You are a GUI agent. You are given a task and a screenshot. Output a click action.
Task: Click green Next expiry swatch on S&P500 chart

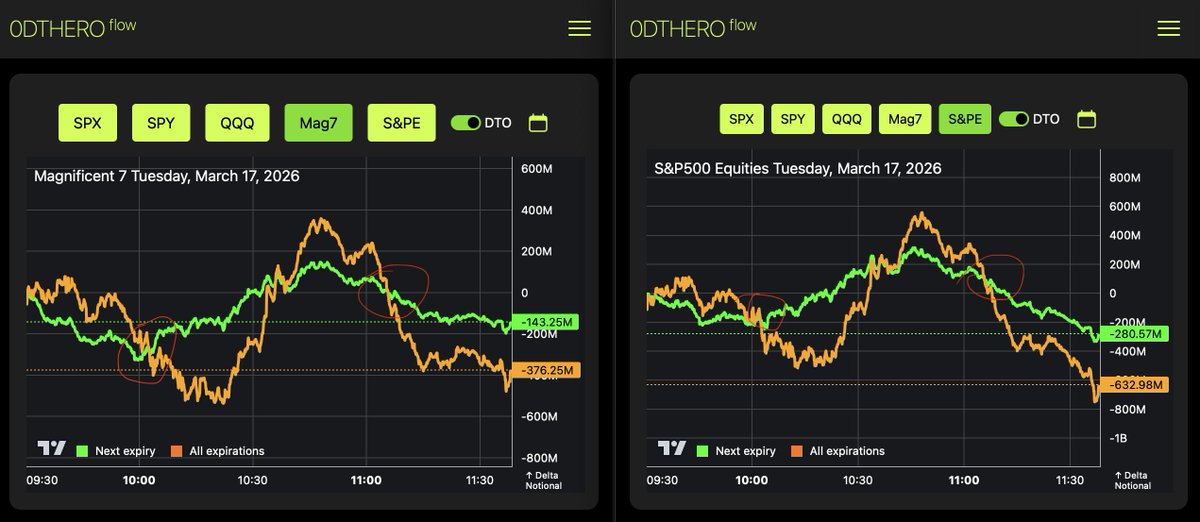pos(704,451)
